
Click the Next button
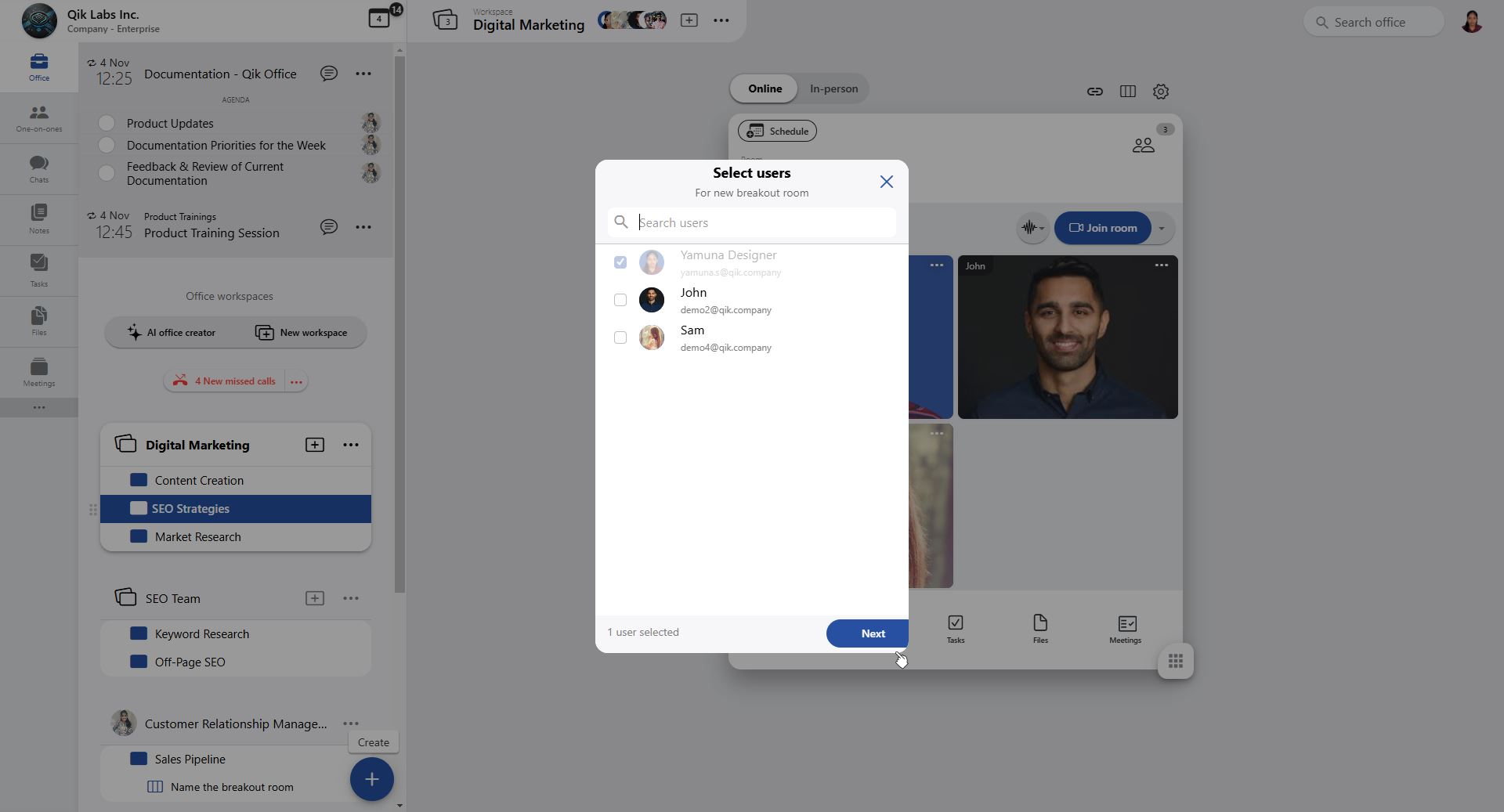867,633
